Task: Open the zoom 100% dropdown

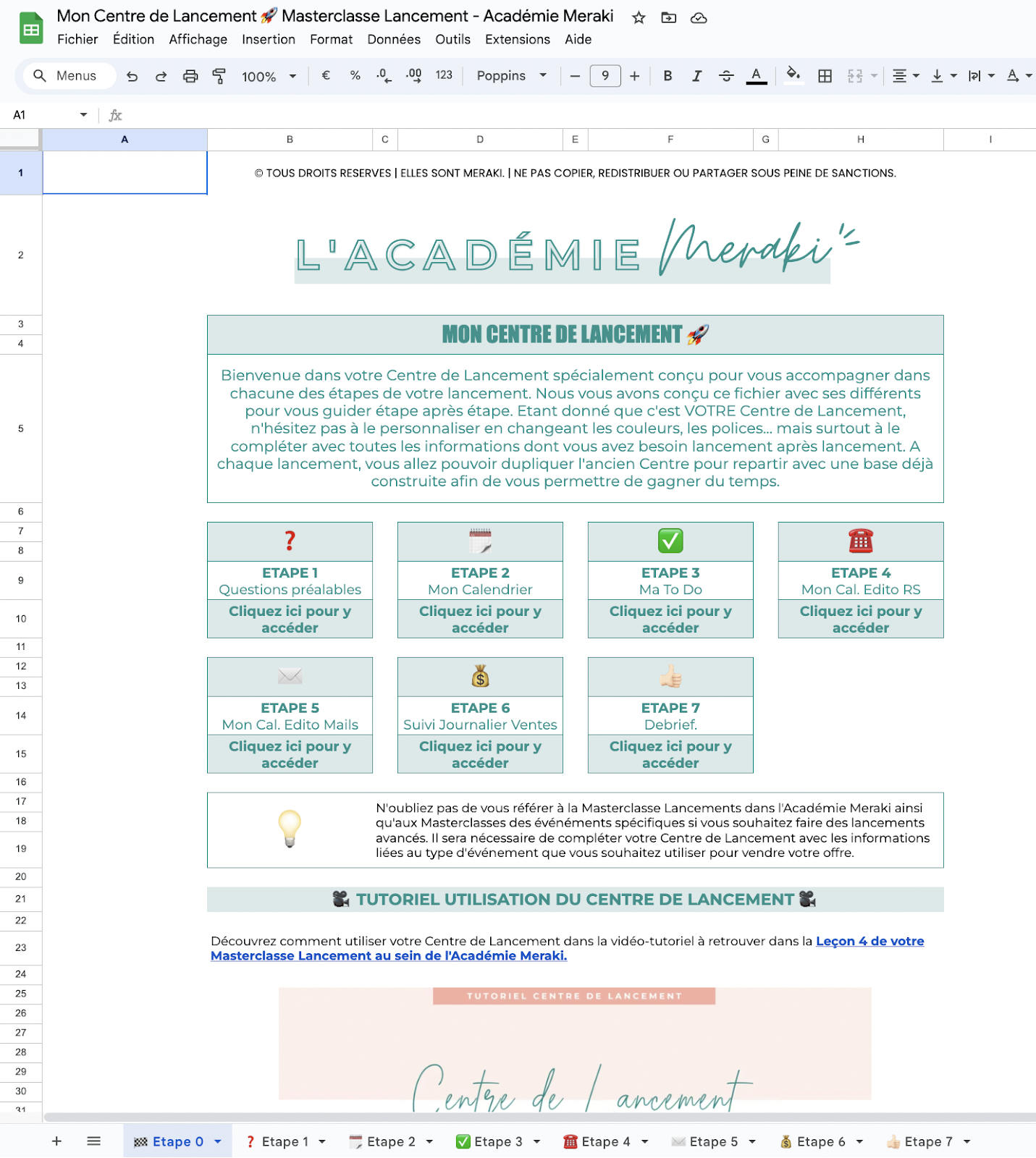Action: (x=269, y=76)
